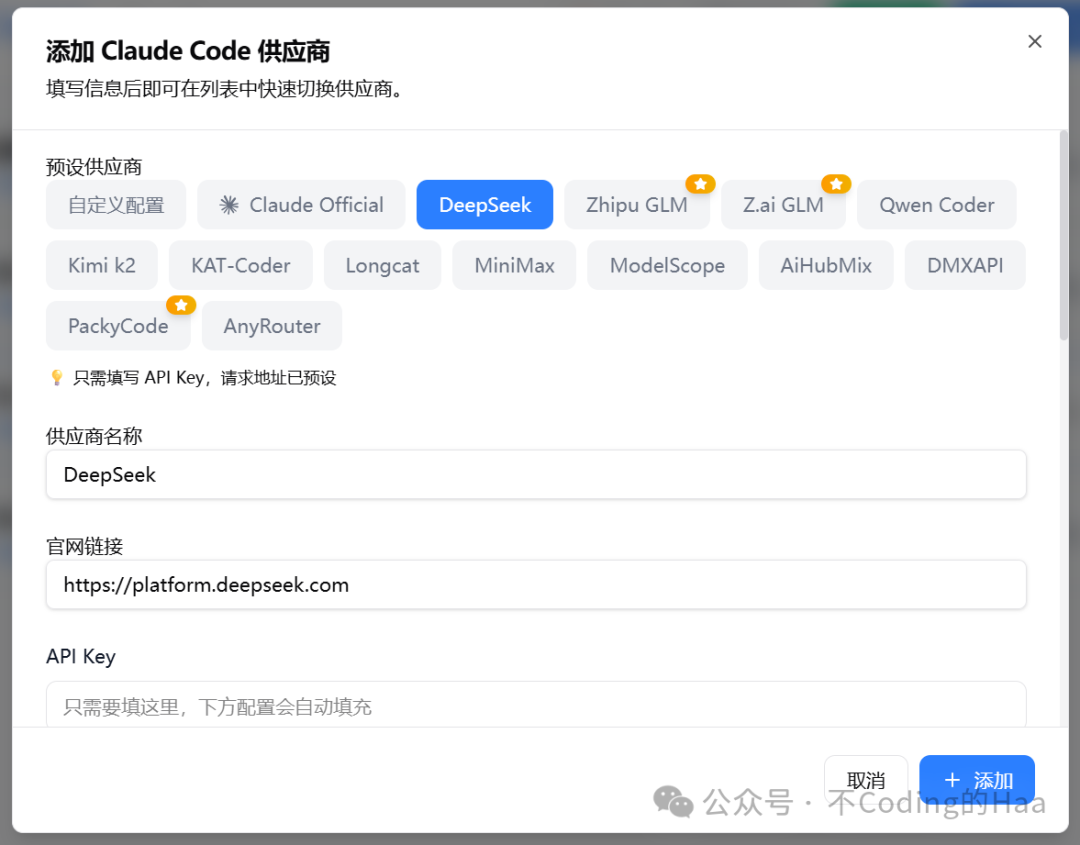Viewport: 1080px width, 845px height.
Task: Focus the 供应商名称 field containing DeepSeek
Action: coord(536,474)
